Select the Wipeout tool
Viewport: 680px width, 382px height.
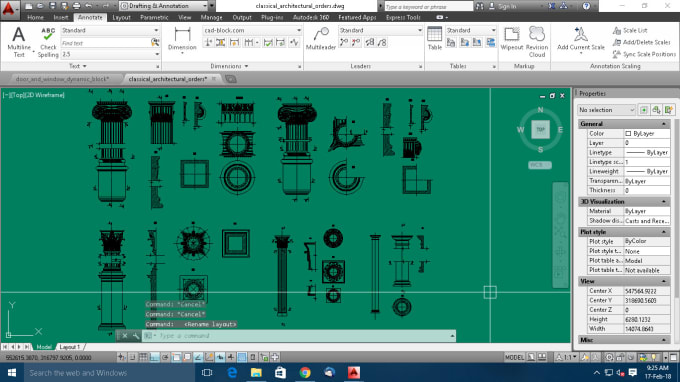coord(512,39)
